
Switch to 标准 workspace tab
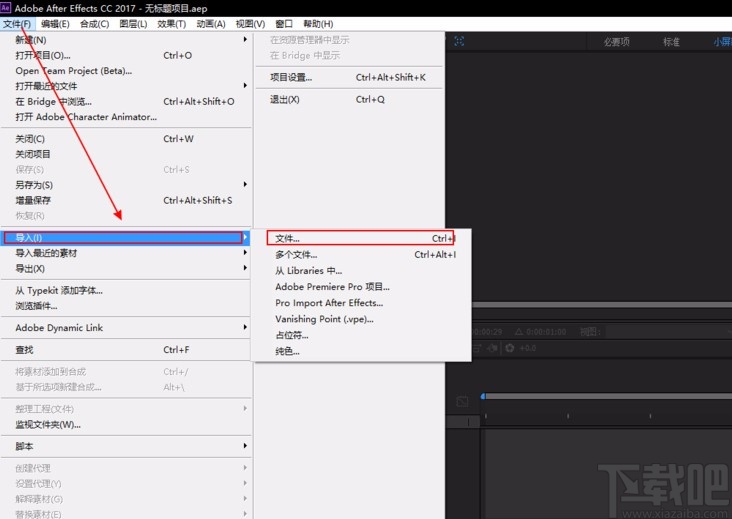point(671,42)
